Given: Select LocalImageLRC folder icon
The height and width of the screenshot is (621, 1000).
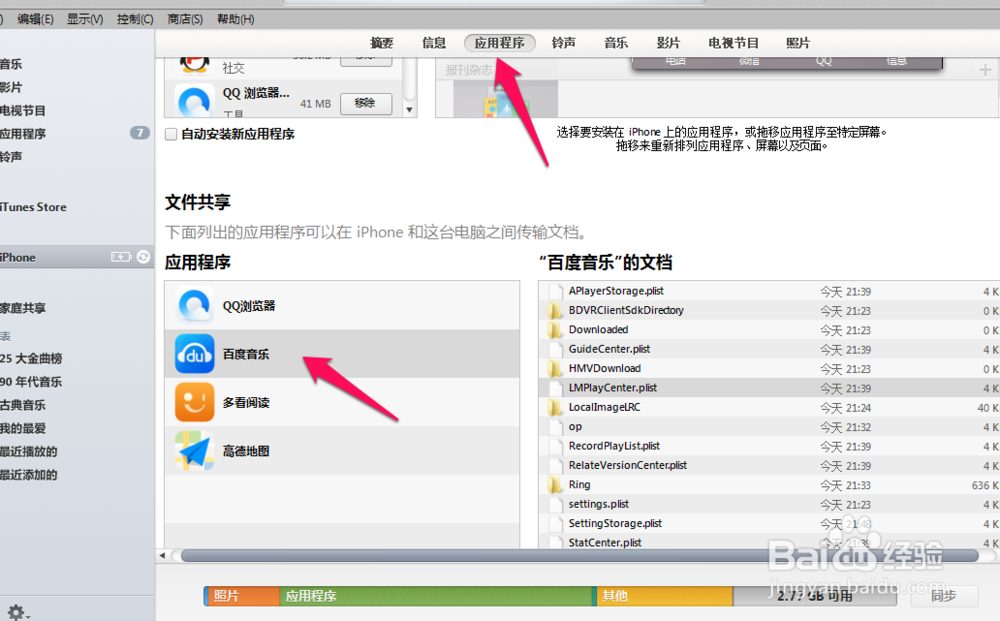Looking at the screenshot, I should pyautogui.click(x=555, y=407).
